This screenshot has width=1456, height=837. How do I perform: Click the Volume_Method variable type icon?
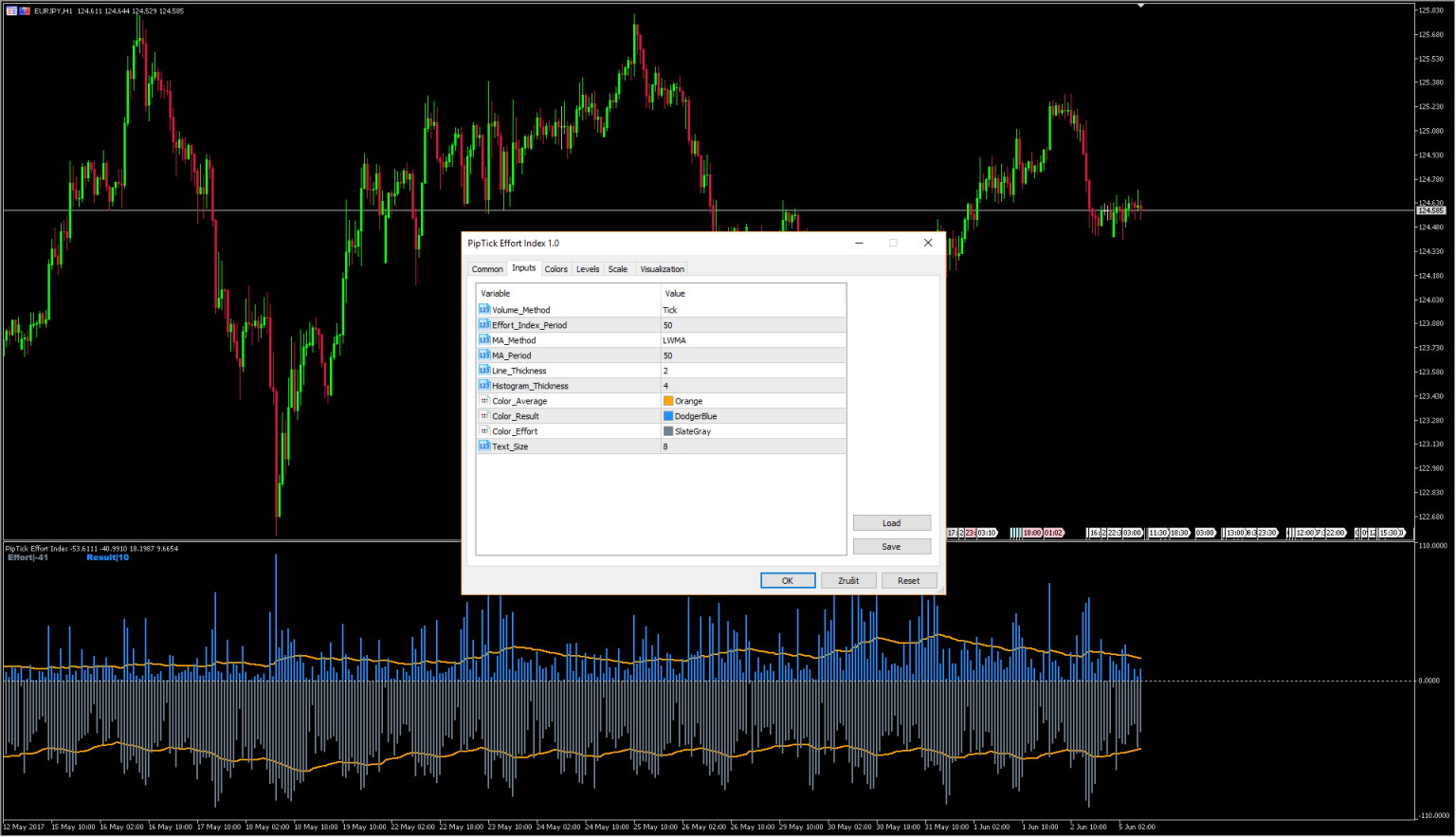pyautogui.click(x=484, y=310)
